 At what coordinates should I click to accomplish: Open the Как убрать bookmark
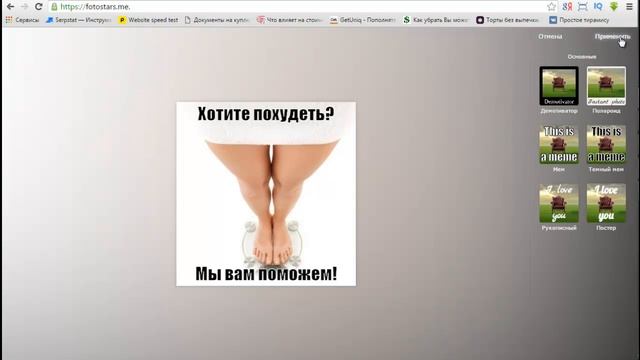tap(436, 20)
